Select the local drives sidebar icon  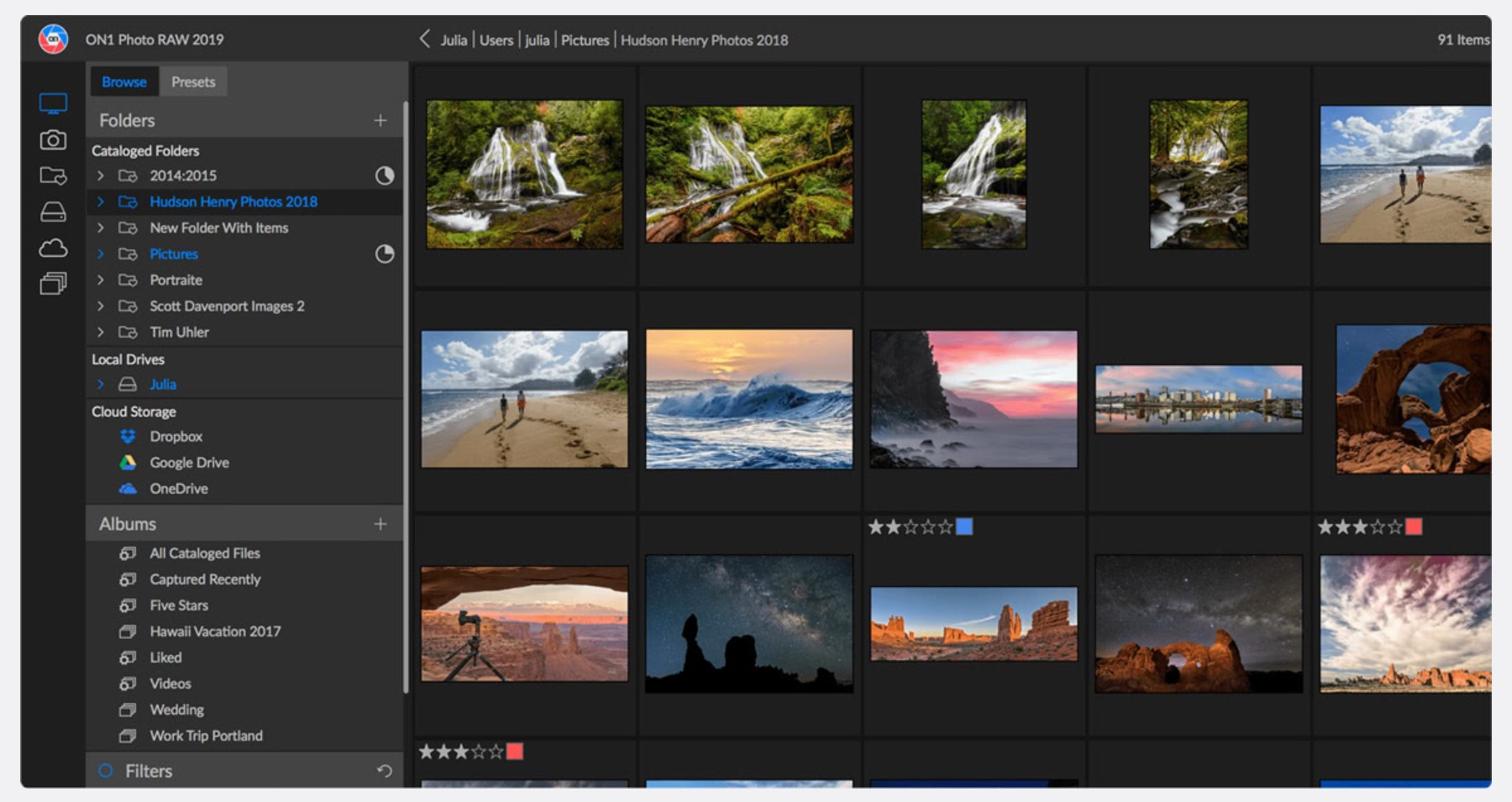(x=53, y=212)
